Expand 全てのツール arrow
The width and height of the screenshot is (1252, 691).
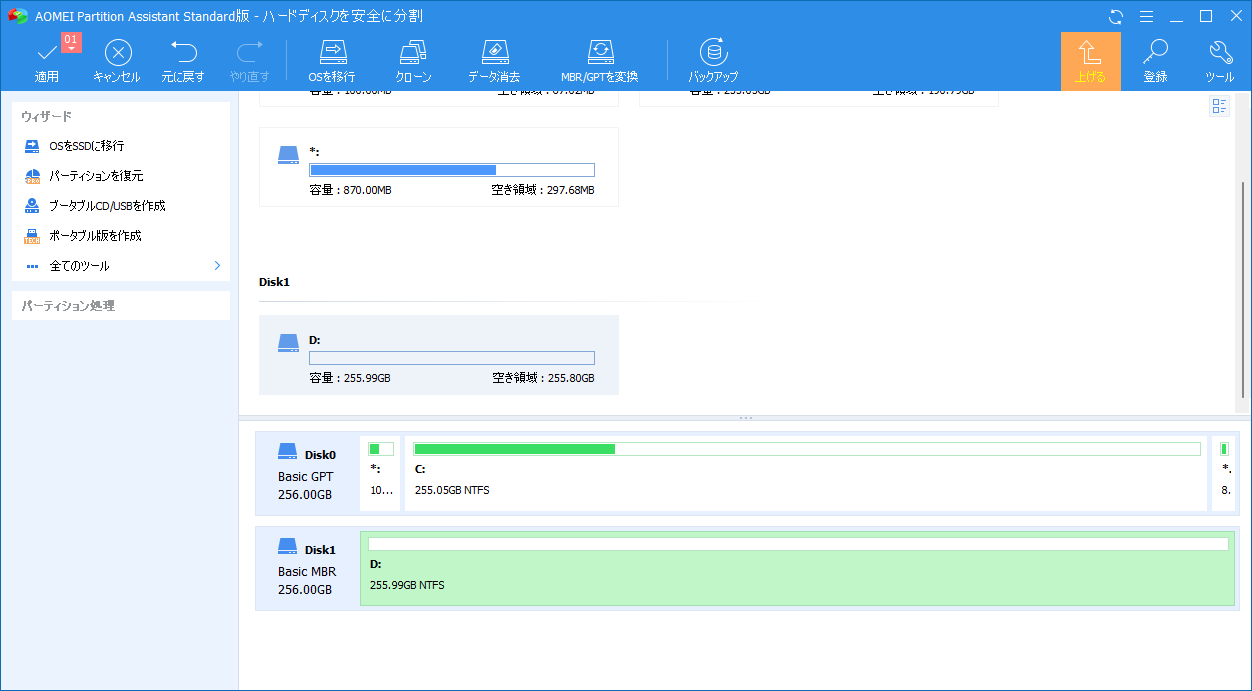(x=217, y=266)
